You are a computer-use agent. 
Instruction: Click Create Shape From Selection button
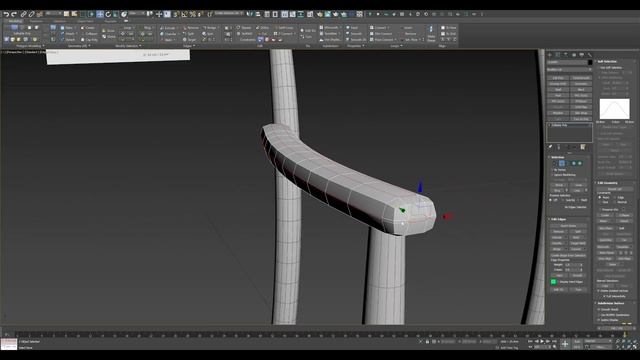568,255
